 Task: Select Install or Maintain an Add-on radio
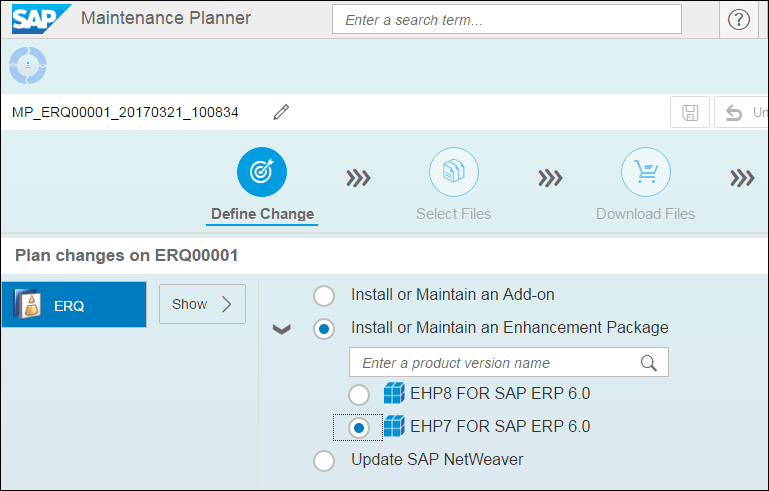[x=324, y=296]
